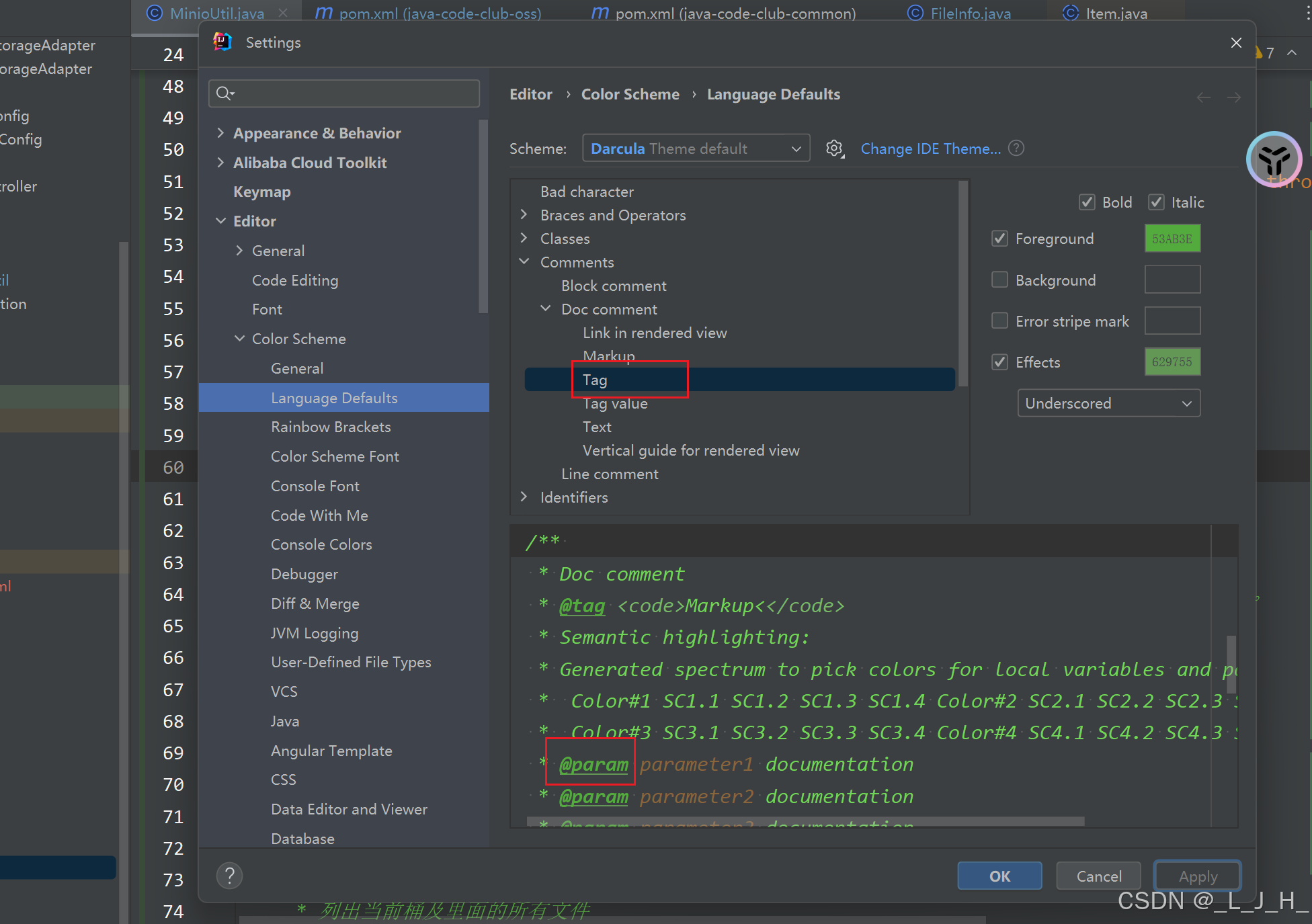Click the back navigation arrow icon
1312x924 pixels.
pyautogui.click(x=1203, y=97)
